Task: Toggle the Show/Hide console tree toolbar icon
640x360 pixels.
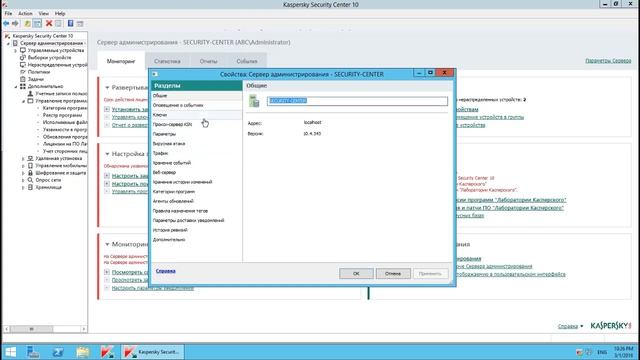Action: [37, 24]
